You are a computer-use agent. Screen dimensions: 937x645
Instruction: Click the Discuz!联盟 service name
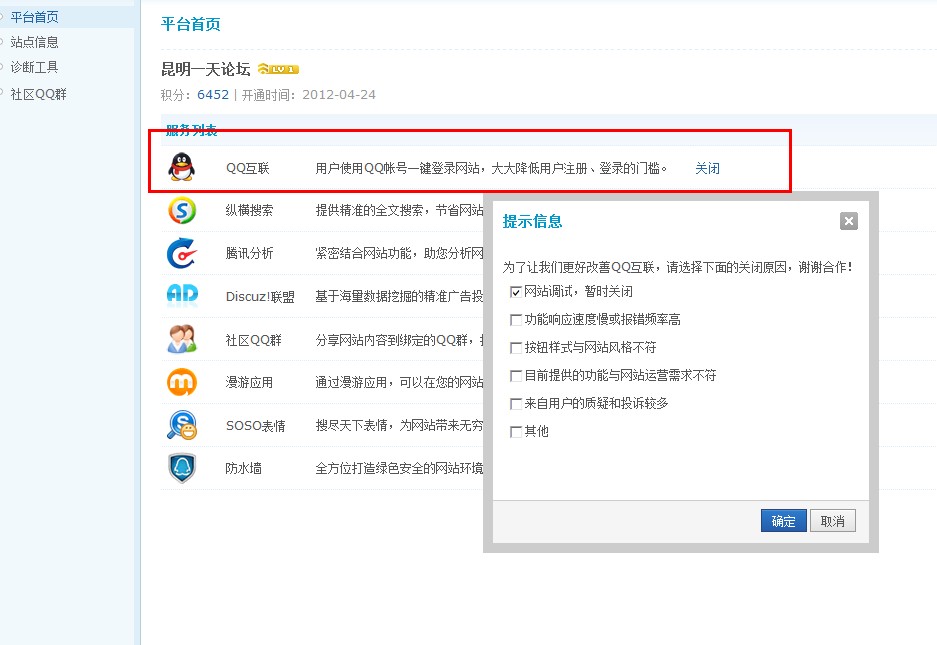tap(260, 297)
